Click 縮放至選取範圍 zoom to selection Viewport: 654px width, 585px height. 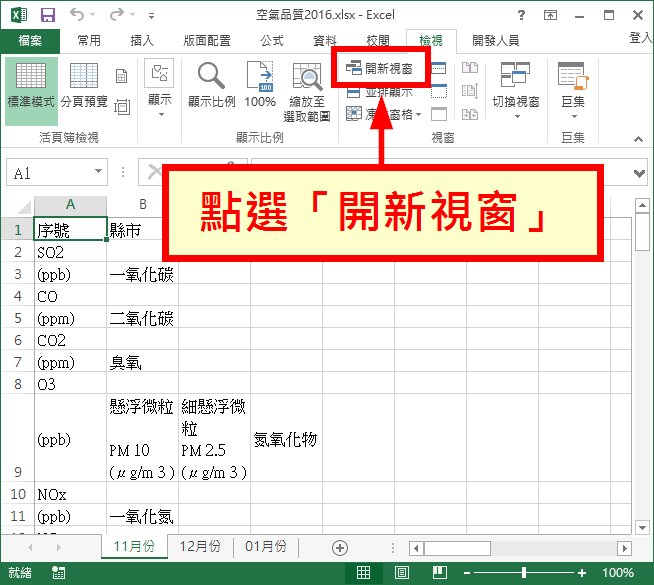307,93
